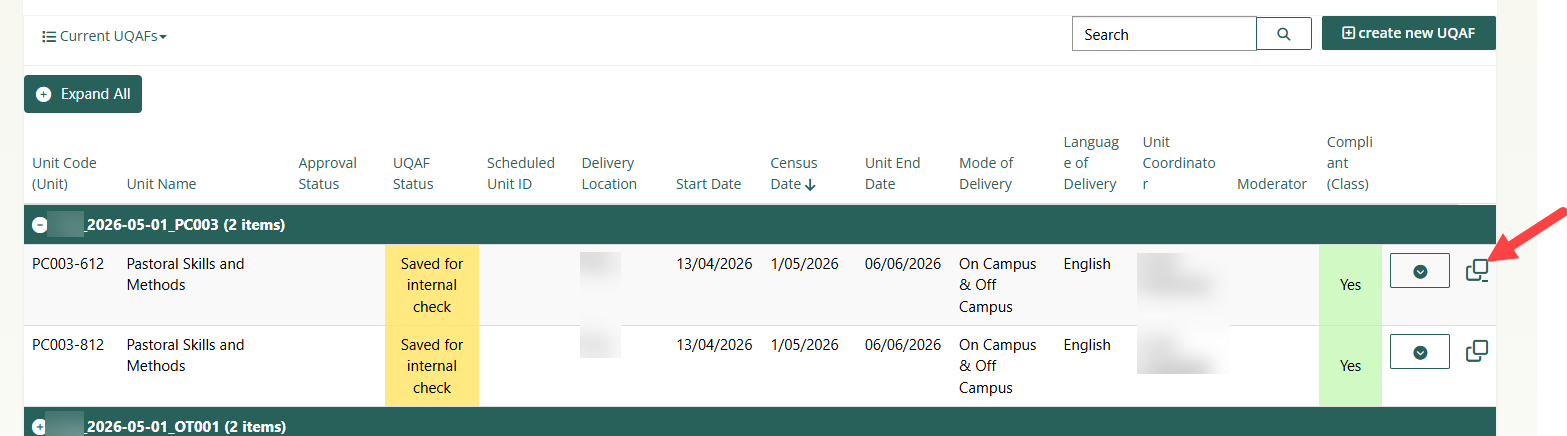Click the Census Date sort arrow
Screen dimensions: 1567x436
coord(811,184)
